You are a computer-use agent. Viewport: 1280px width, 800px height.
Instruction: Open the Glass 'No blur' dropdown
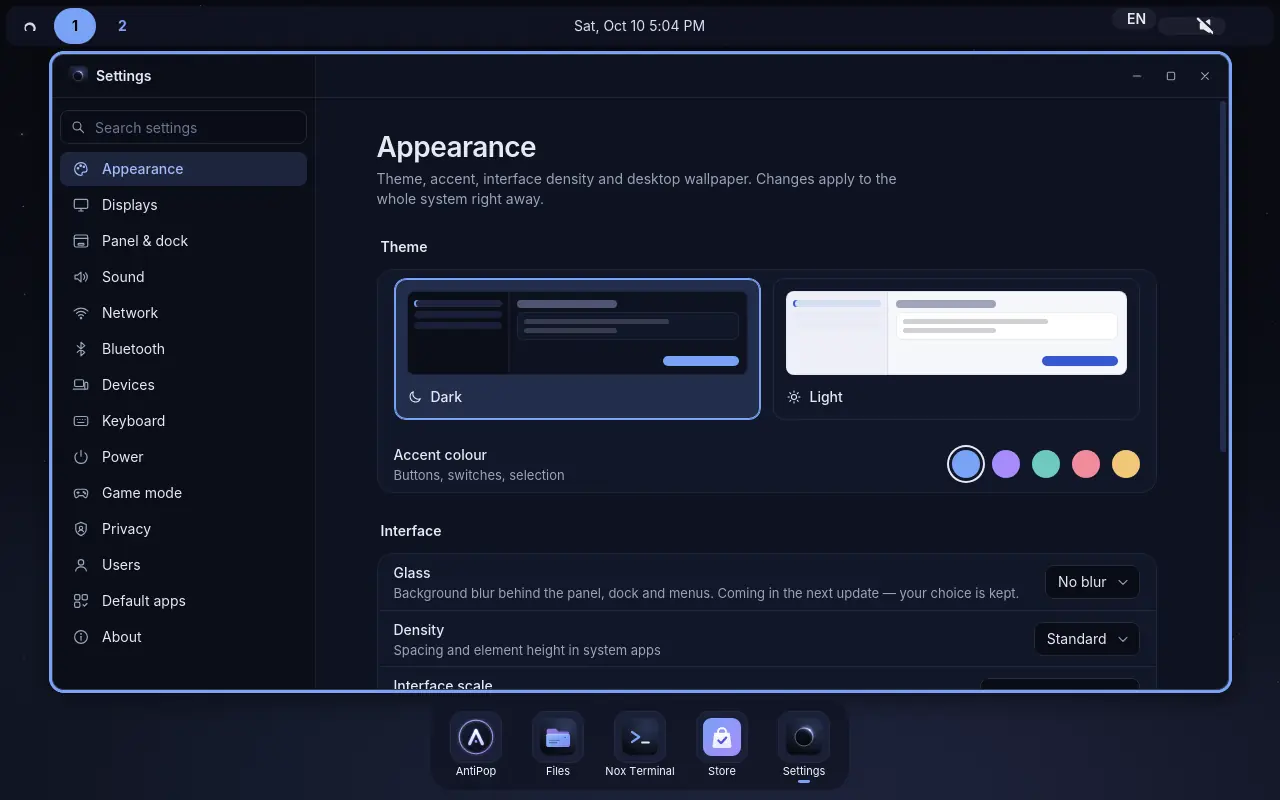tap(1092, 582)
